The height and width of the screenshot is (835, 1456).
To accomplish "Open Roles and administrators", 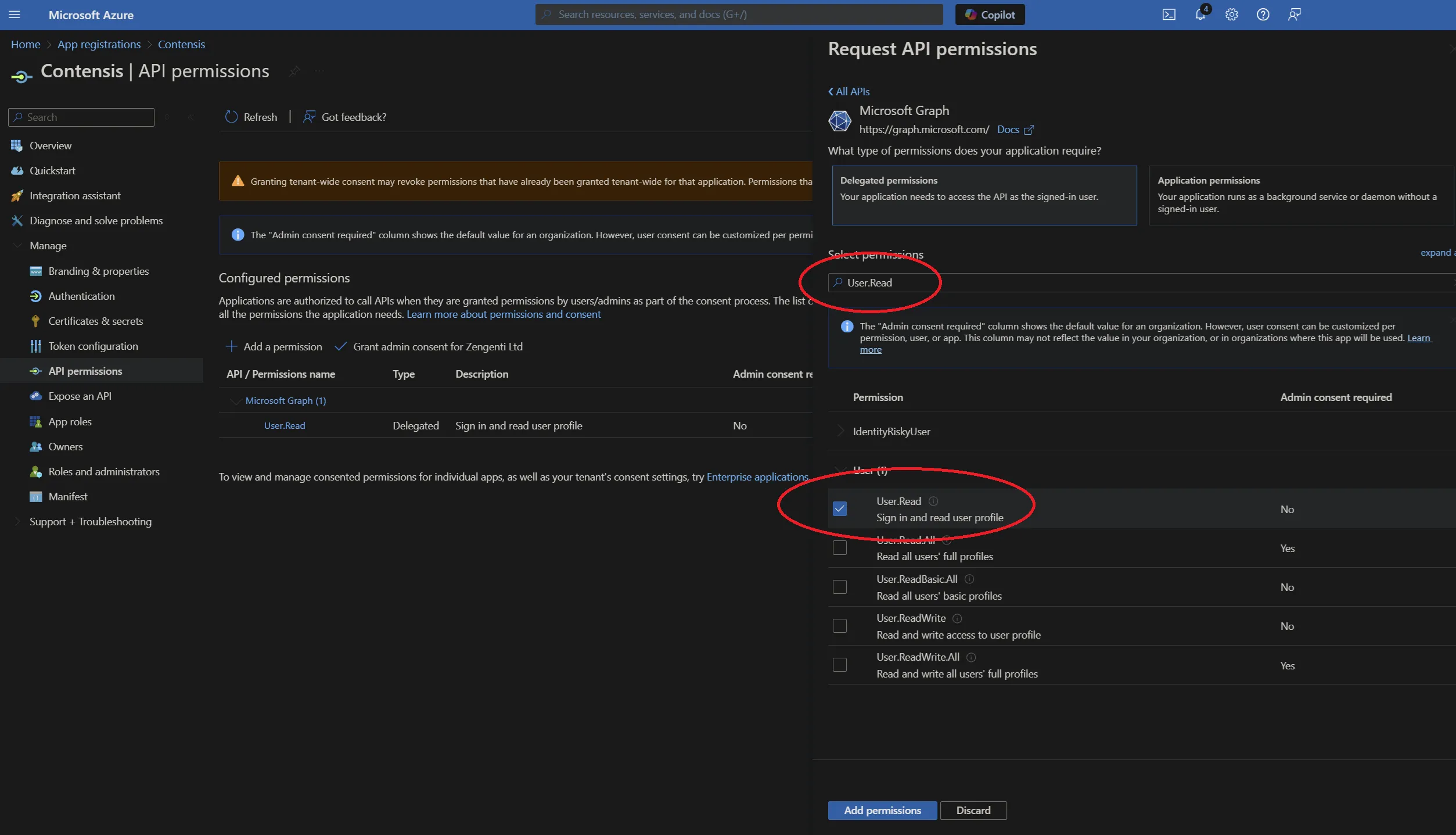I will point(103,471).
